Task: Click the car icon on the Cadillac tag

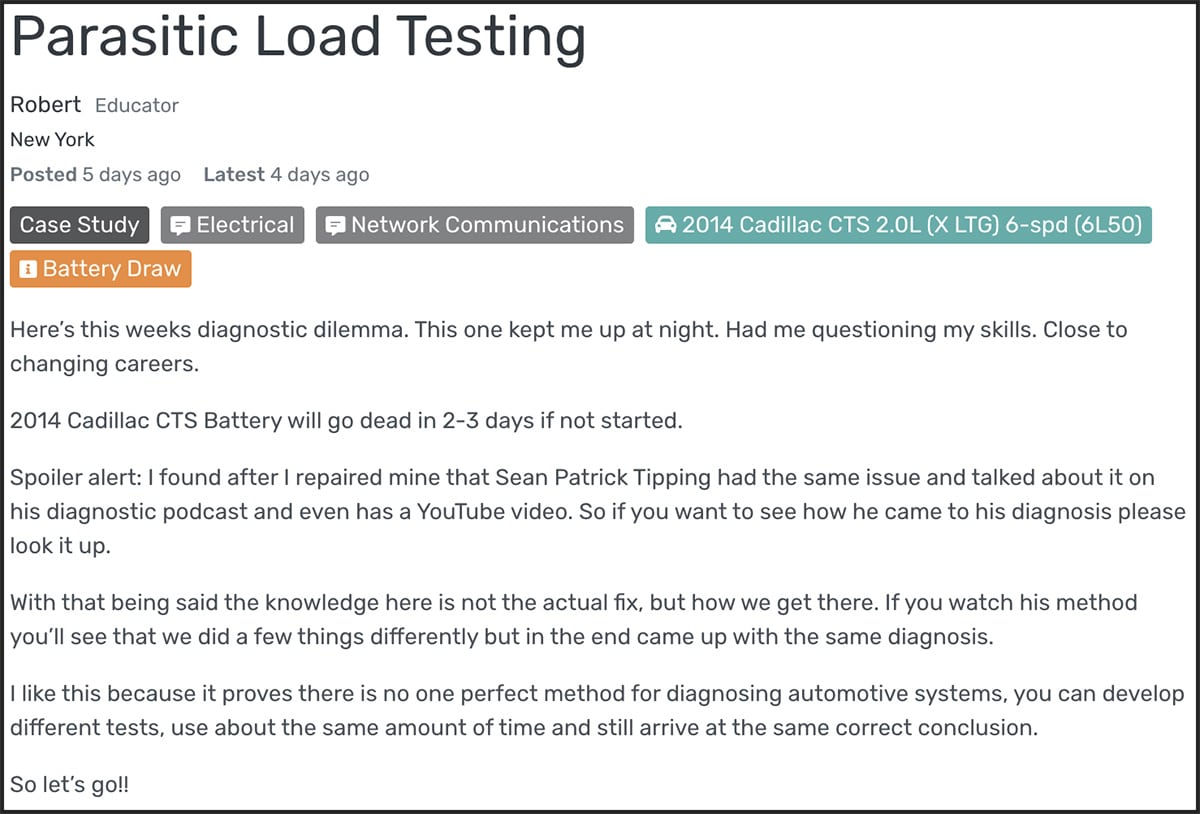Action: coord(665,226)
